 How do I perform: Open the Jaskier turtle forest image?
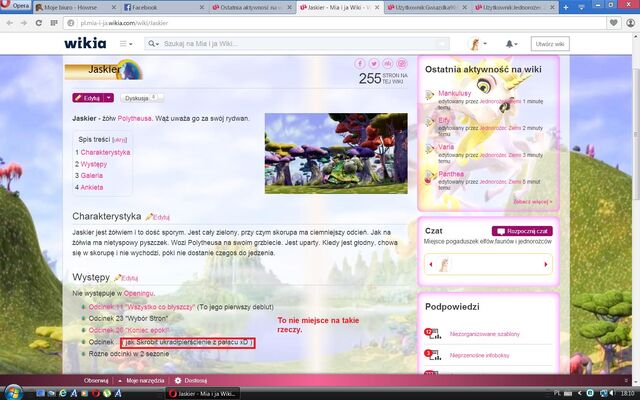pyautogui.click(x=336, y=153)
